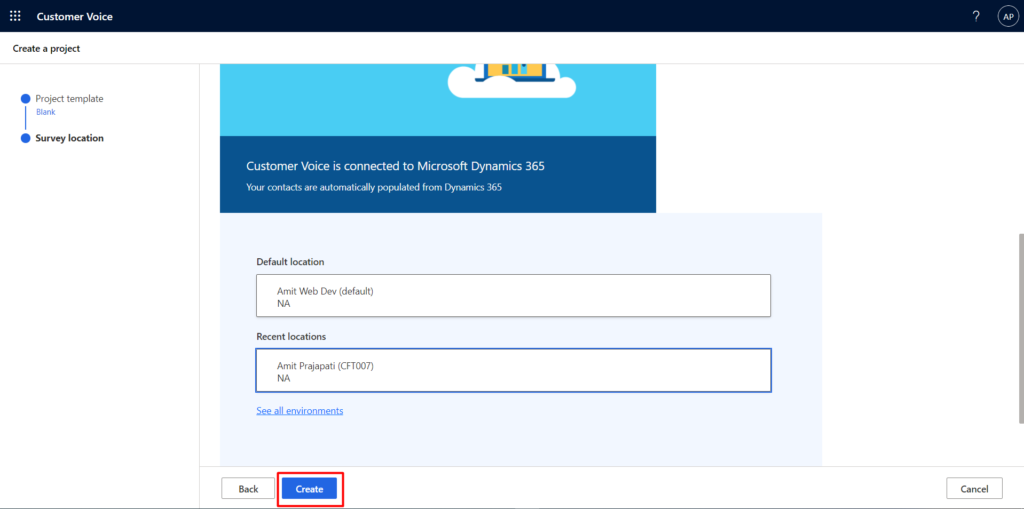1024x509 pixels.
Task: Click the Cancel button
Action: point(974,489)
